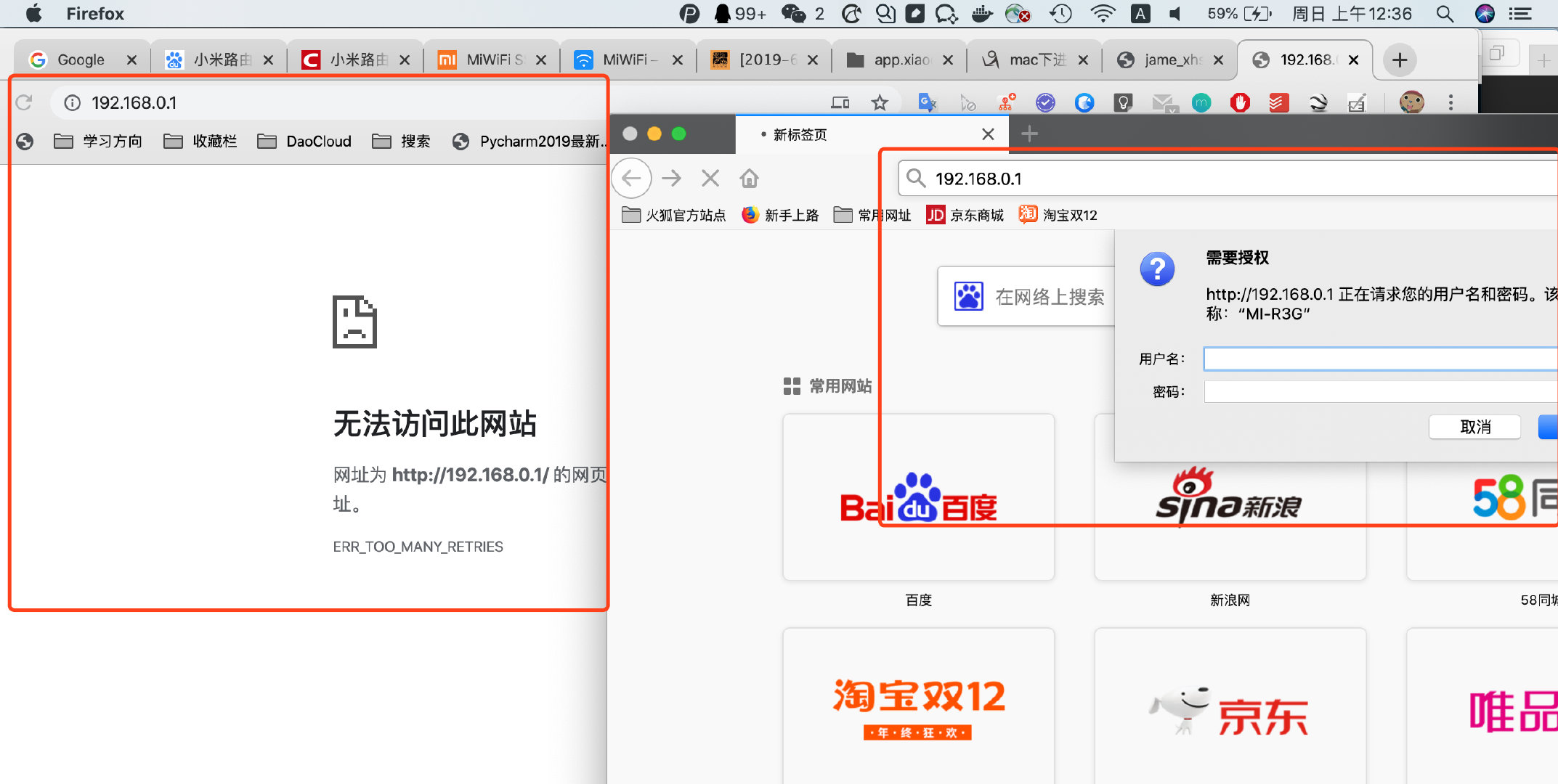Click the volume icon in menu bar

pyautogui.click(x=1174, y=13)
